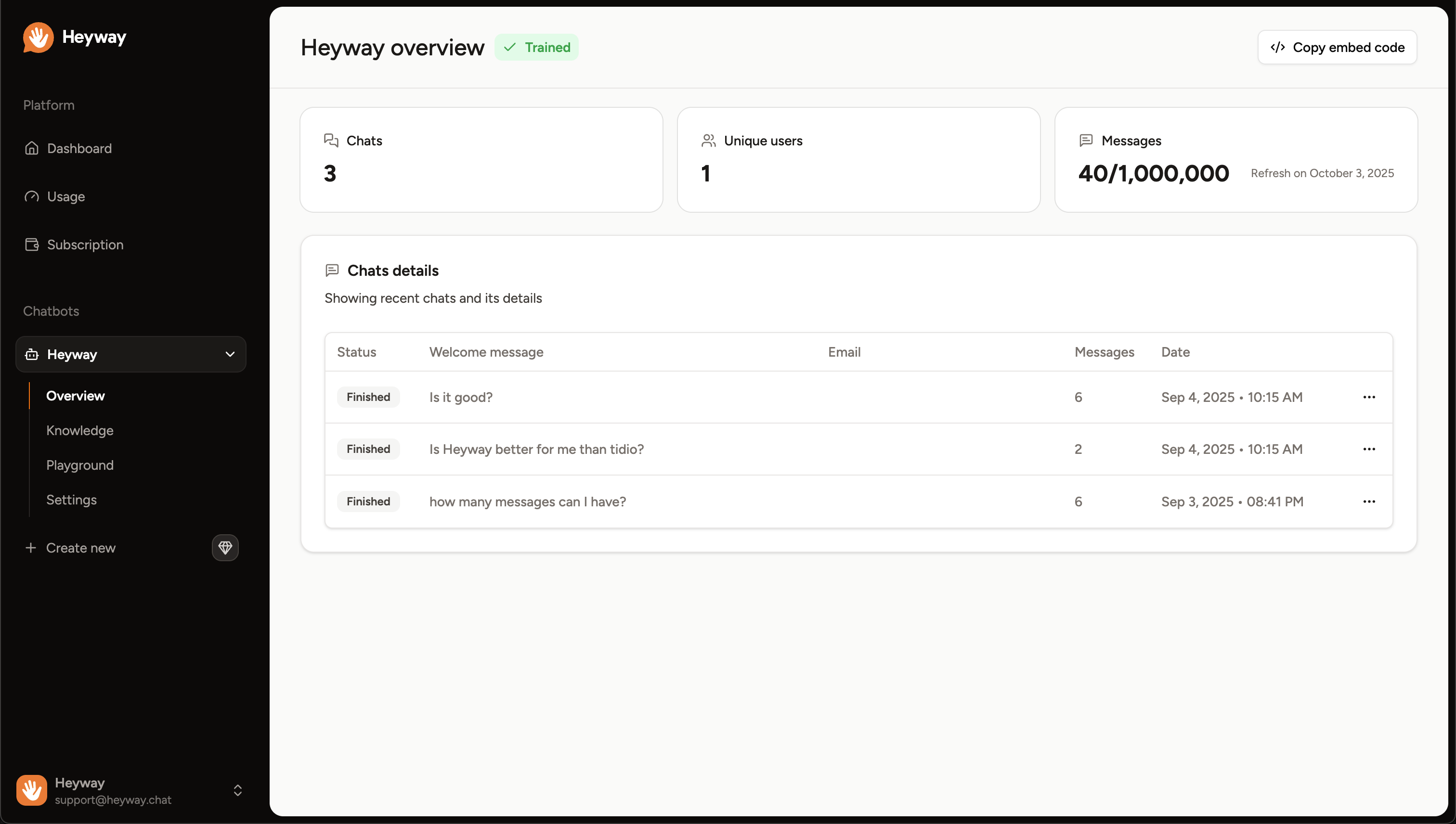Image resolution: width=1456 pixels, height=824 pixels.
Task: Open chatbot Settings in sidebar
Action: tap(71, 500)
